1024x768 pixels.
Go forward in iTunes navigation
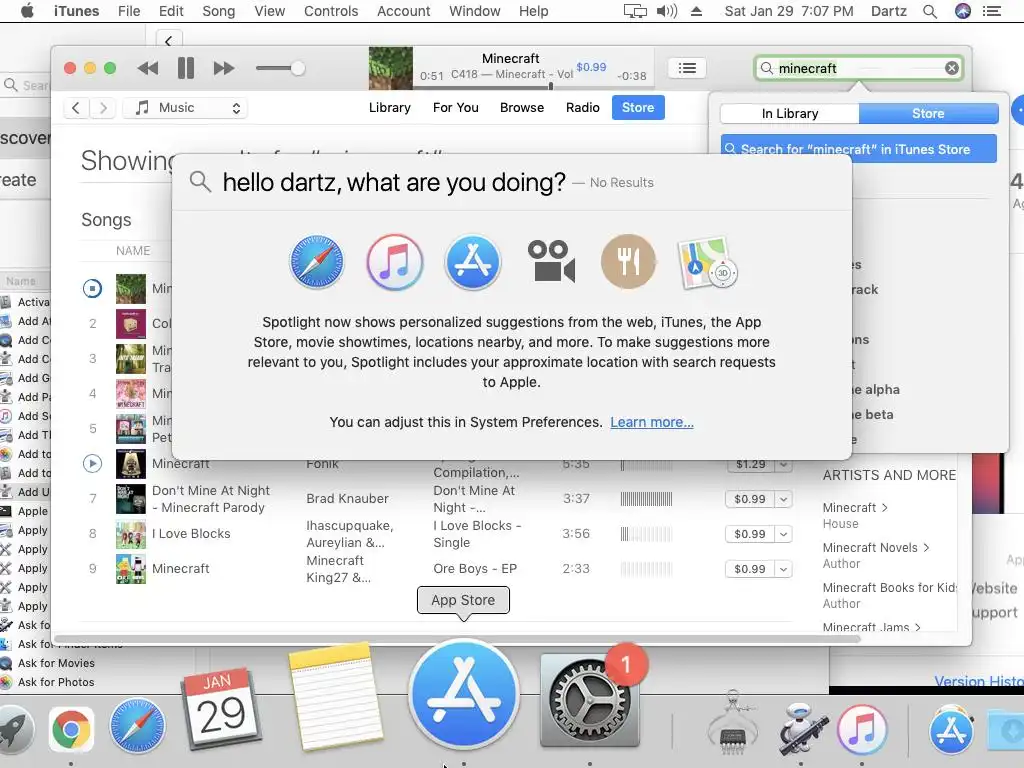tap(103, 108)
